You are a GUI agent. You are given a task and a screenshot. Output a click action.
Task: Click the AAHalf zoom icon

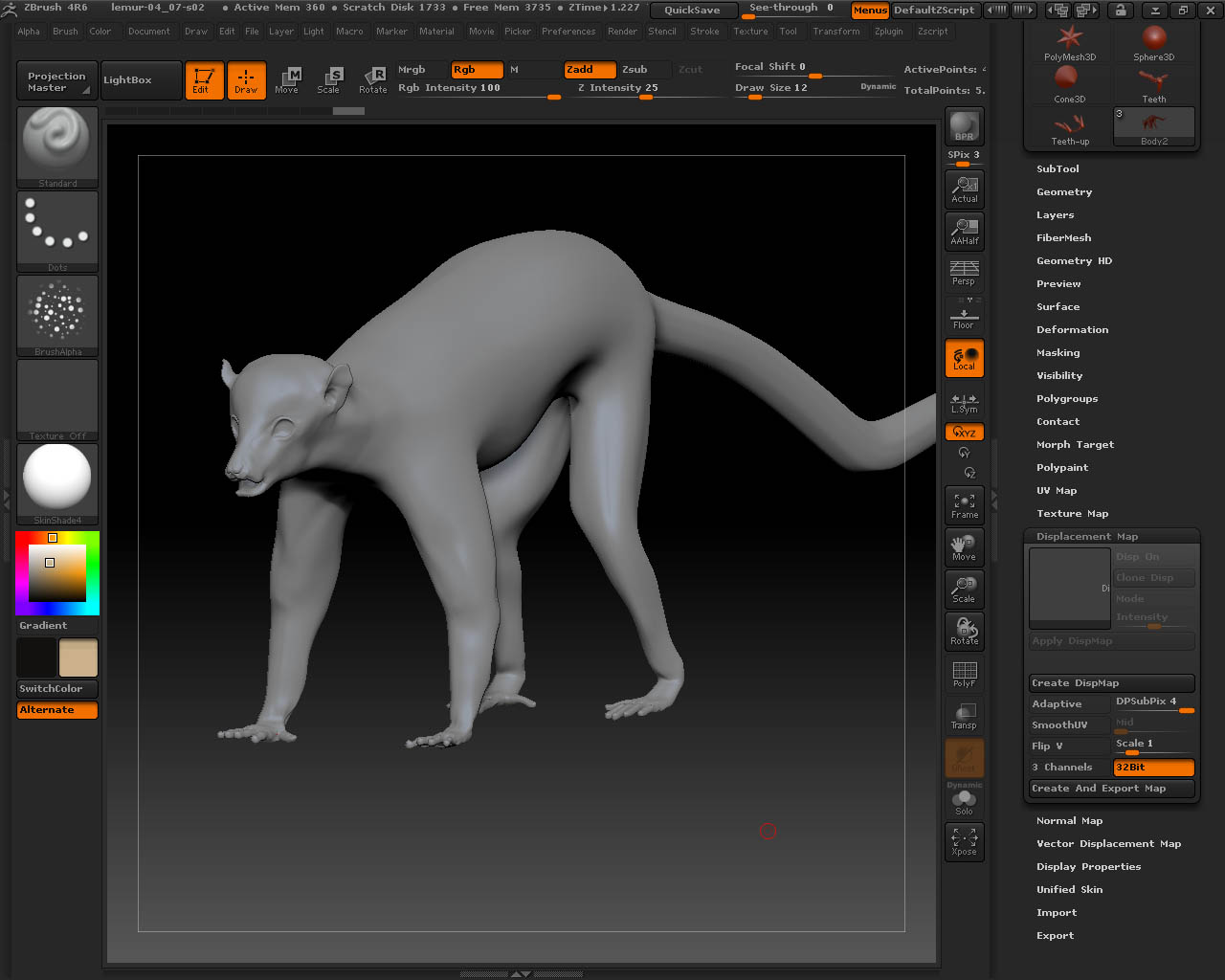click(x=964, y=231)
